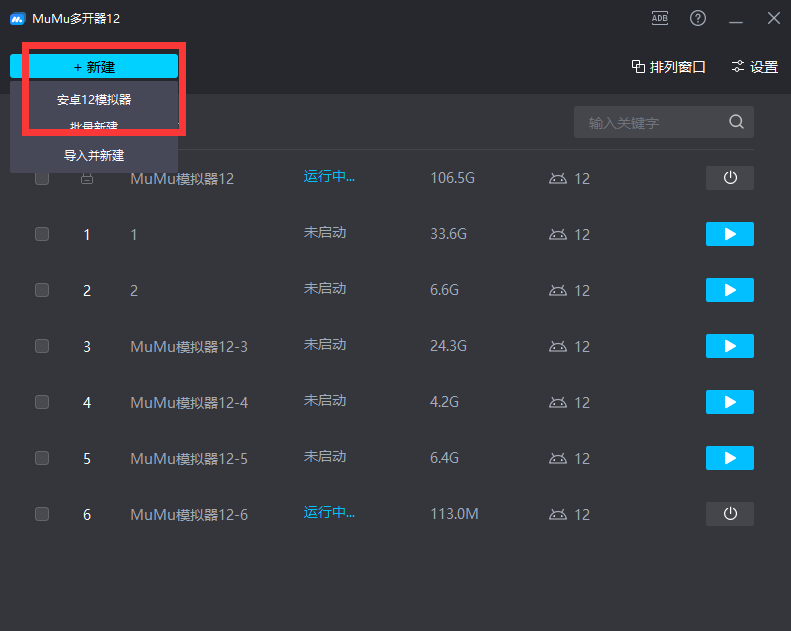Choose 安卓12模拟器 from the new menu

point(94,100)
